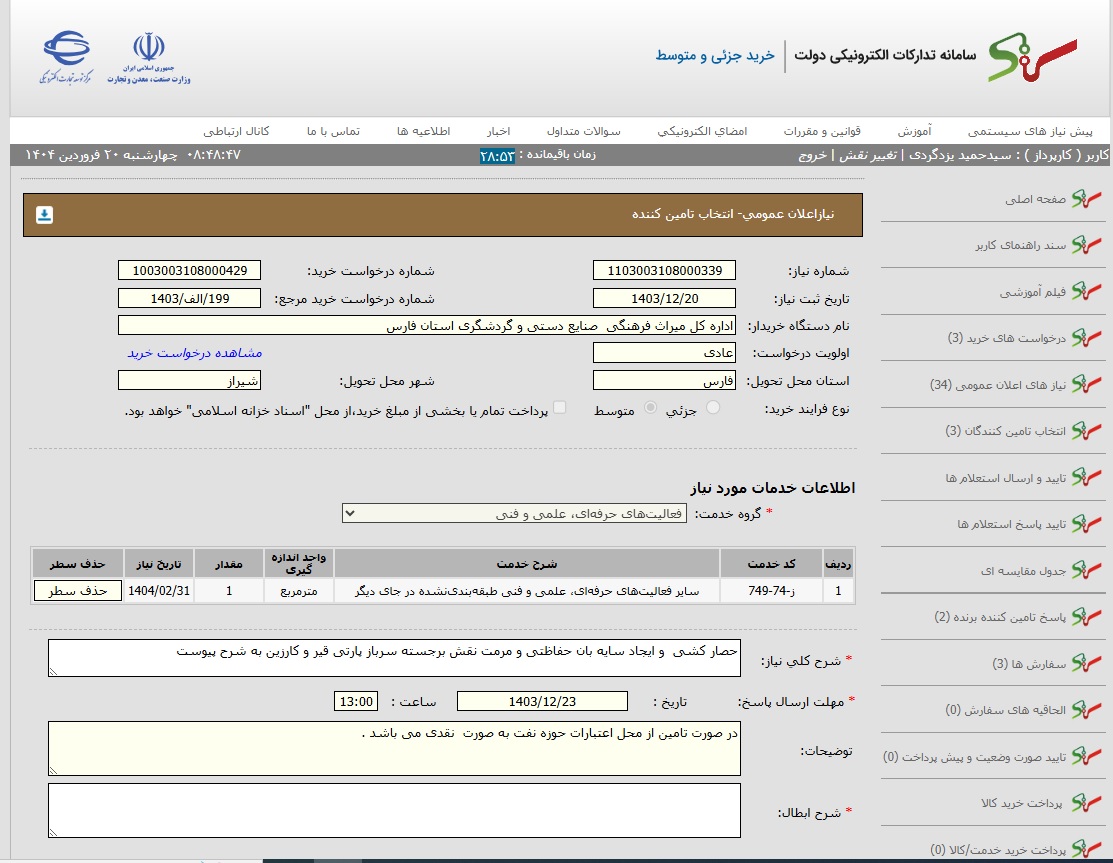Click the Setad logo at top right
The height and width of the screenshot is (863, 1113).
pyautogui.click(x=1033, y=56)
